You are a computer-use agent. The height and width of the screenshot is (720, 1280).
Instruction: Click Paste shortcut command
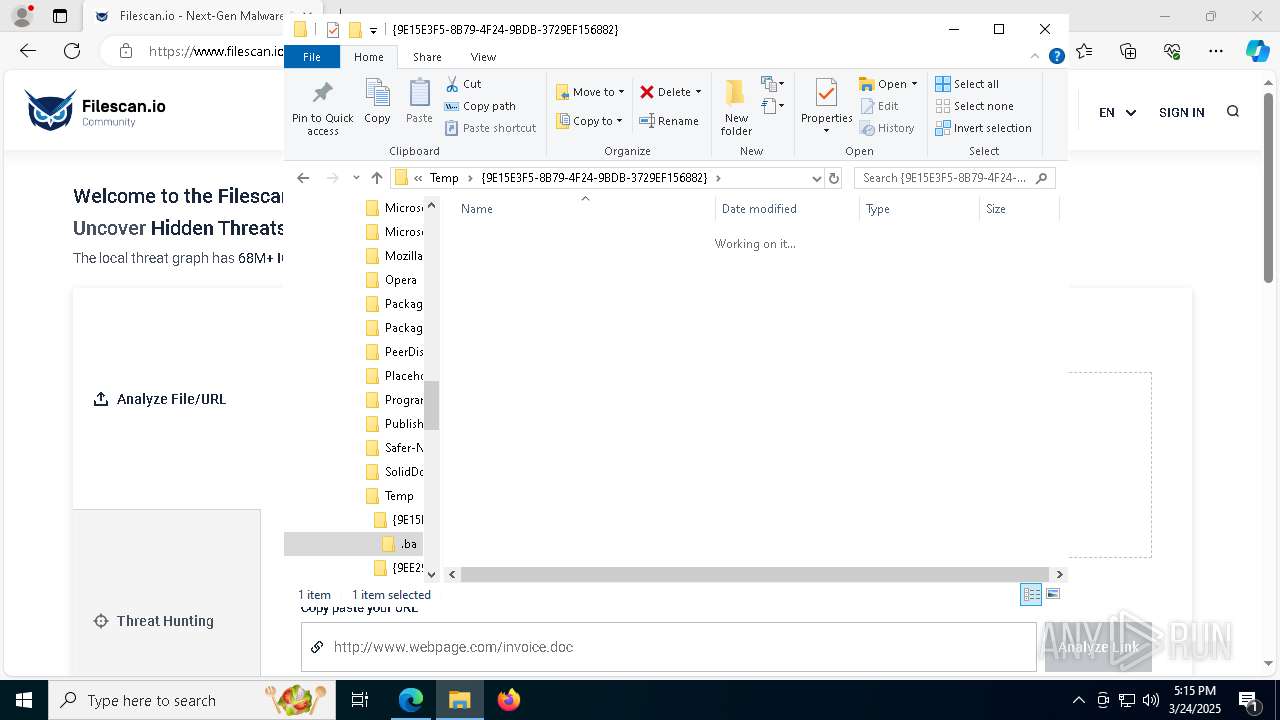pos(490,128)
